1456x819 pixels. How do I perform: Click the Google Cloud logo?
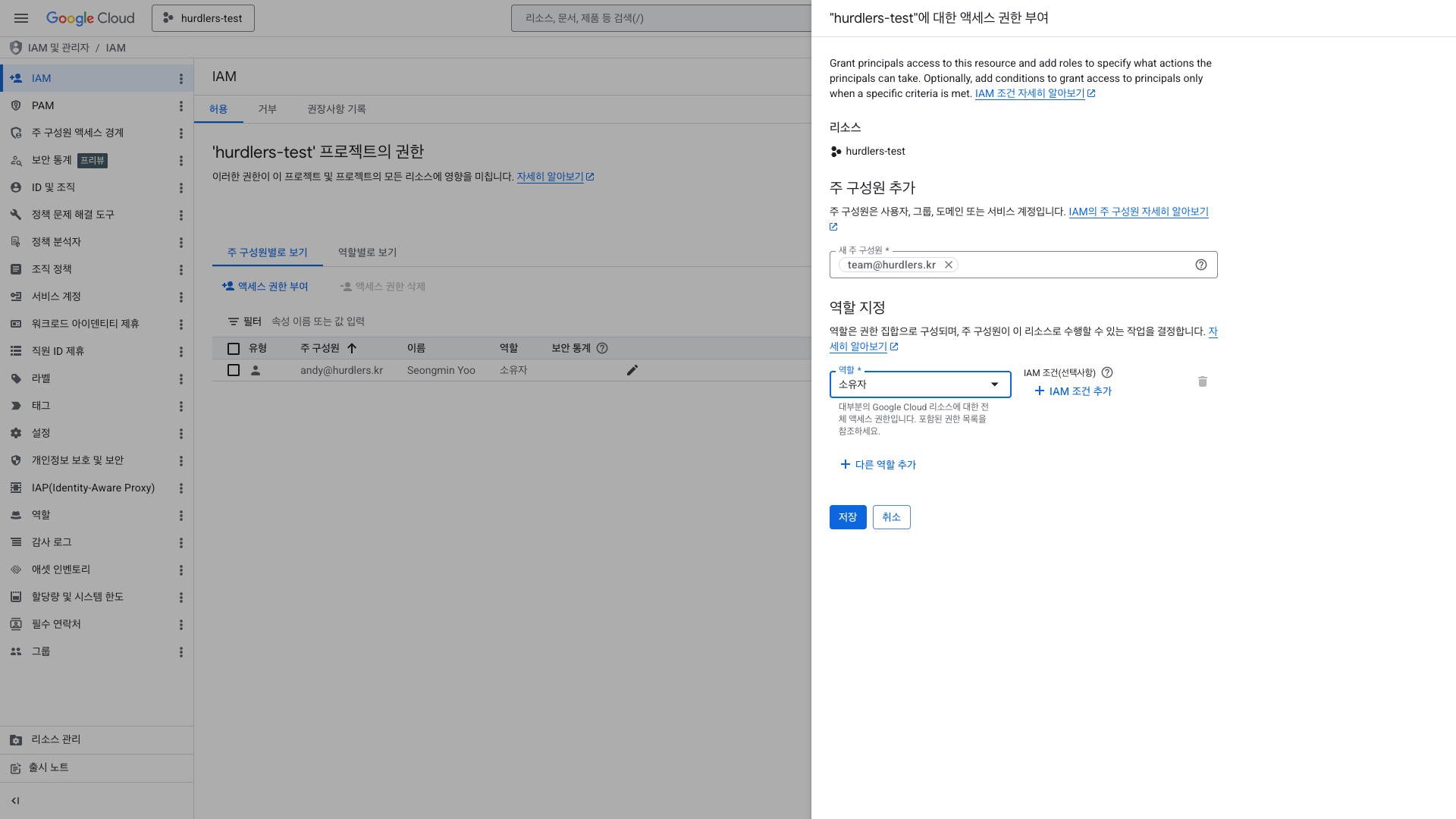tap(90, 18)
